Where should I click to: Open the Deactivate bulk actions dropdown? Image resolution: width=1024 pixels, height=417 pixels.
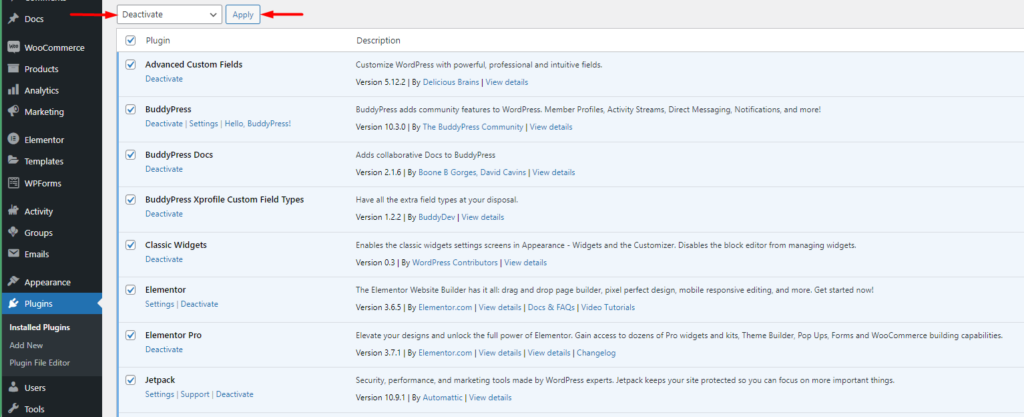169,14
